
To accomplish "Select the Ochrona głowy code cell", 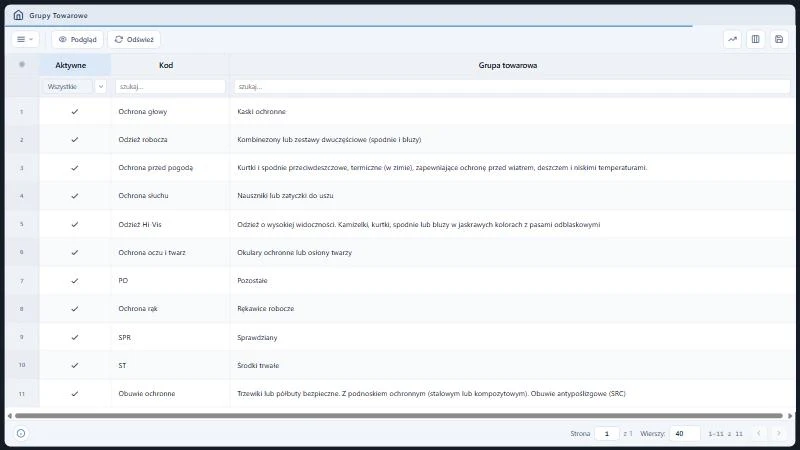I will tap(170, 111).
